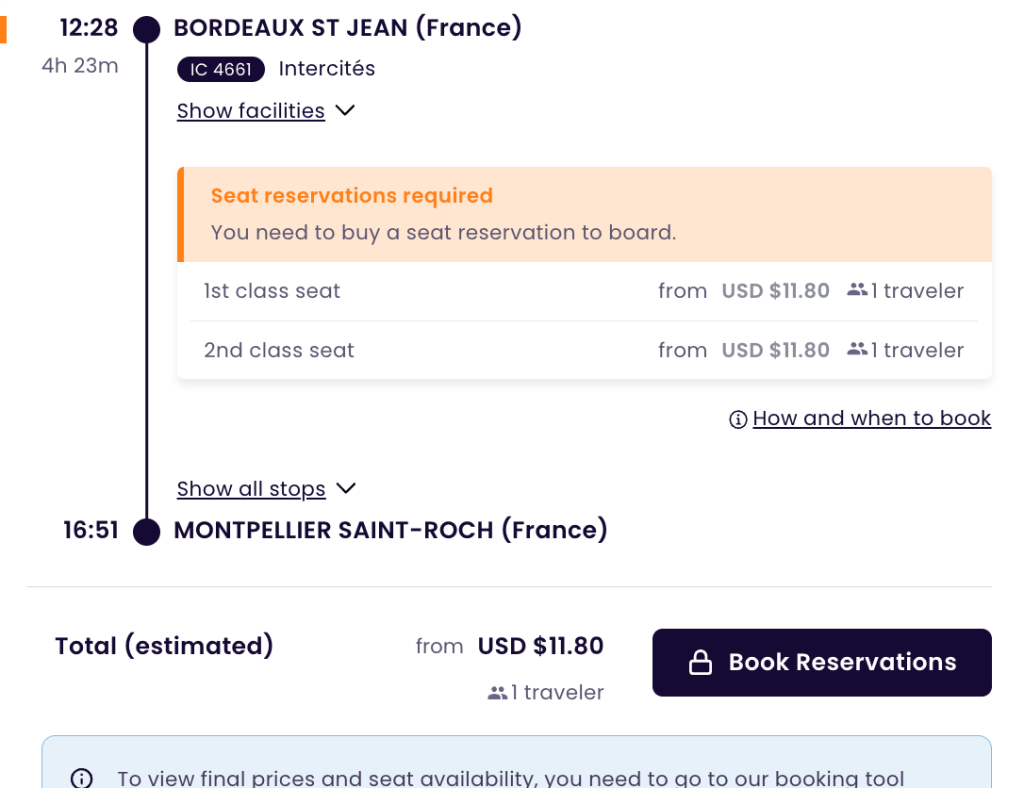This screenshot has width=1024, height=788.
Task: Click the lock icon on Book Reservations
Action: 700,663
